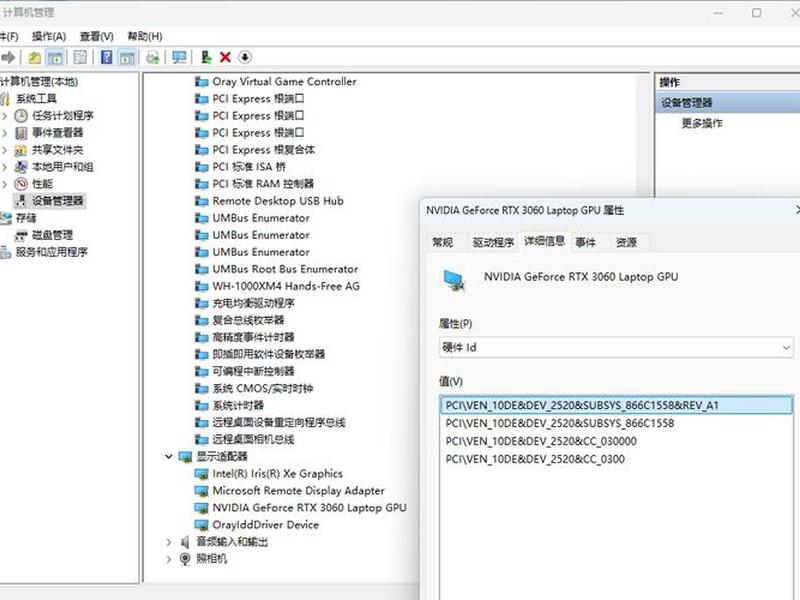
Task: Click the gray properties sheet toolbar icon
Action: pos(80,57)
